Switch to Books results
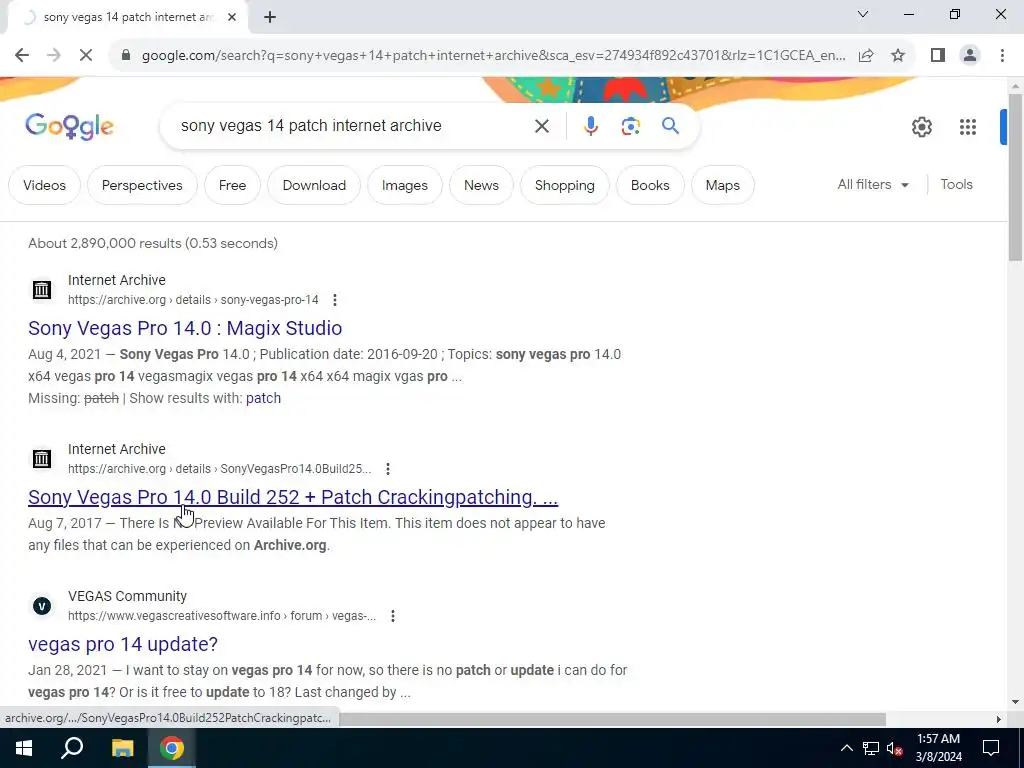The height and width of the screenshot is (768, 1024). 650,185
